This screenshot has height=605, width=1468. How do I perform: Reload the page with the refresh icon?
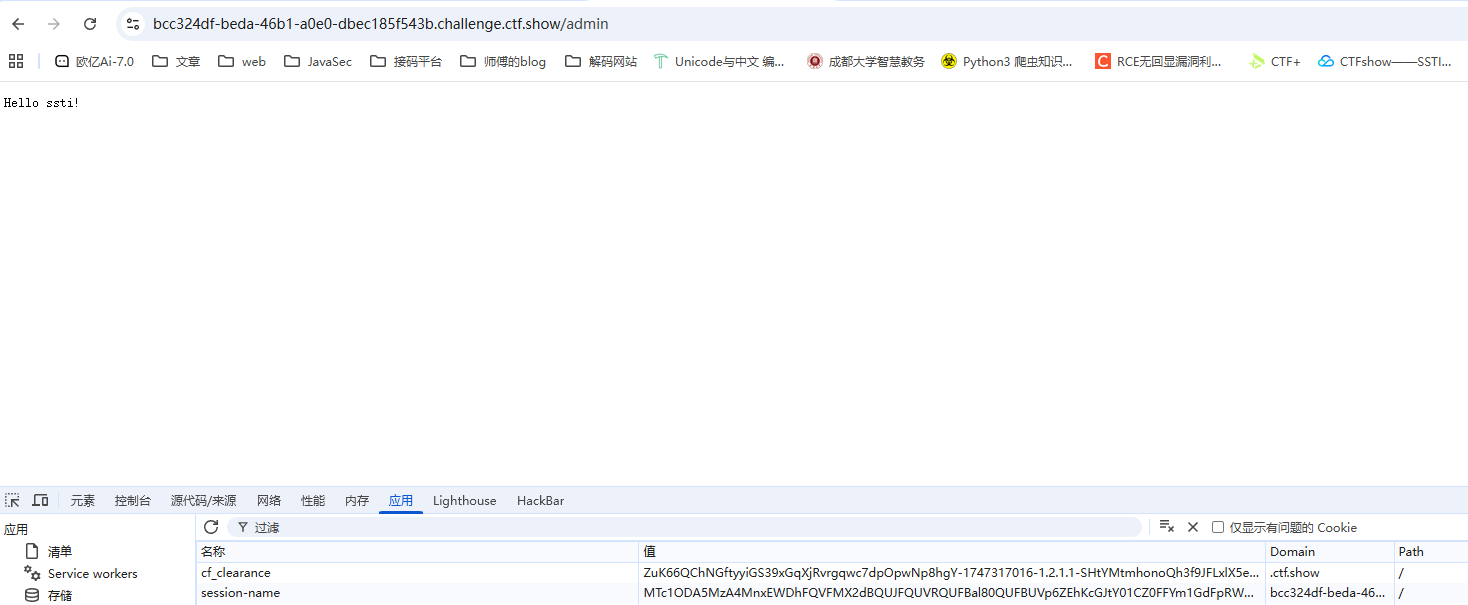pyautogui.click(x=90, y=24)
